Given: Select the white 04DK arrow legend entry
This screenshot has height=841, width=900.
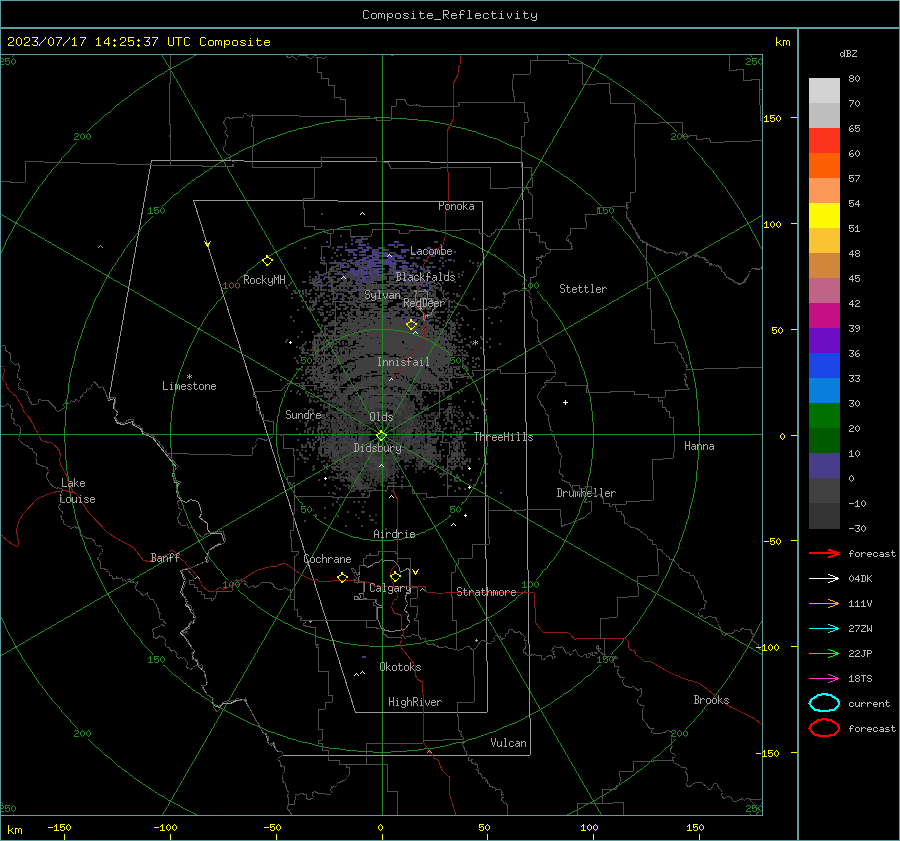Looking at the screenshot, I should [824, 579].
